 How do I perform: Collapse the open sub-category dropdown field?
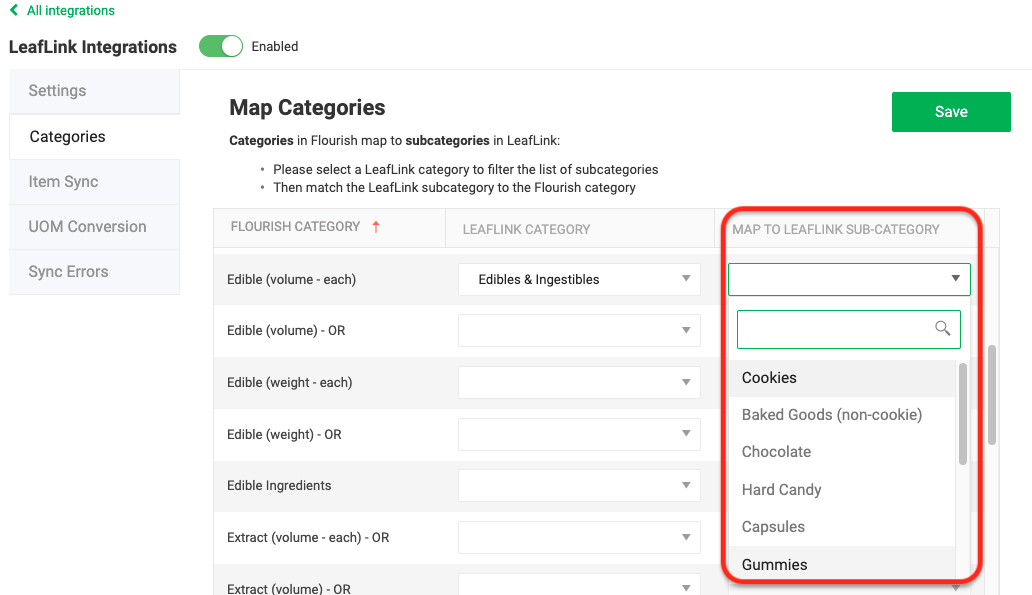coord(849,279)
